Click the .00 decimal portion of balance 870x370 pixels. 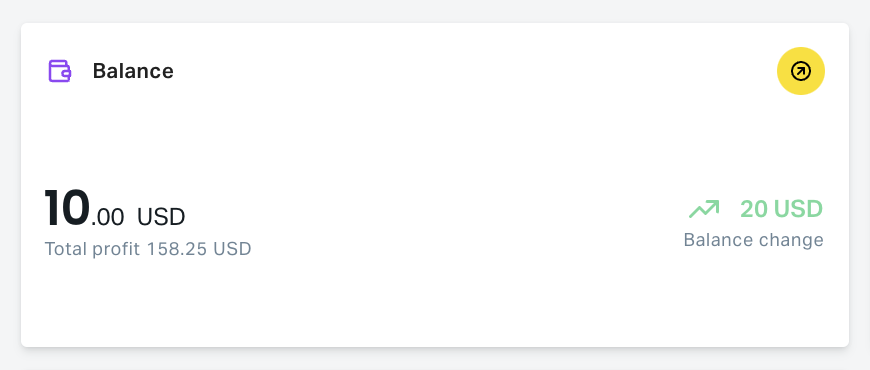108,218
